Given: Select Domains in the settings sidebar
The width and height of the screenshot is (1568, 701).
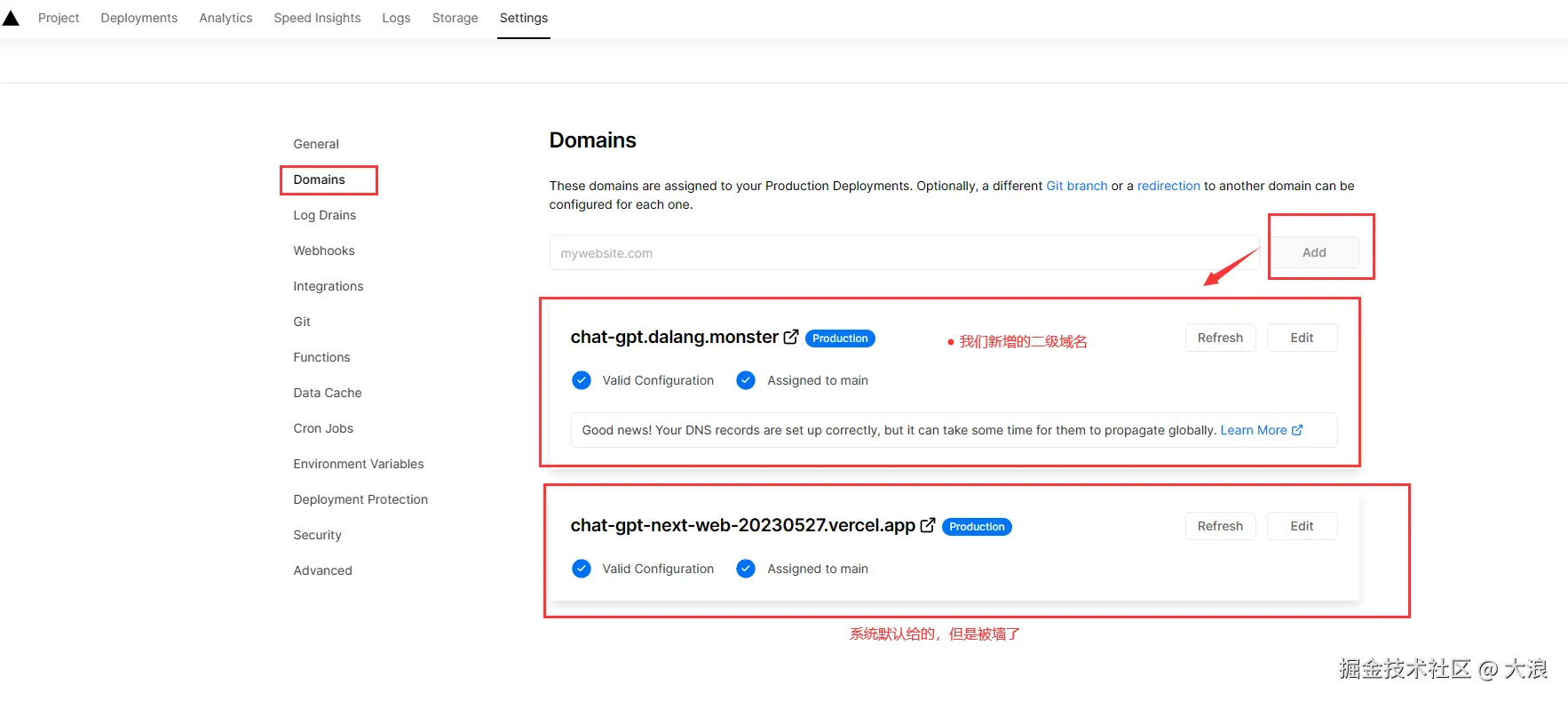Looking at the screenshot, I should tap(320, 179).
